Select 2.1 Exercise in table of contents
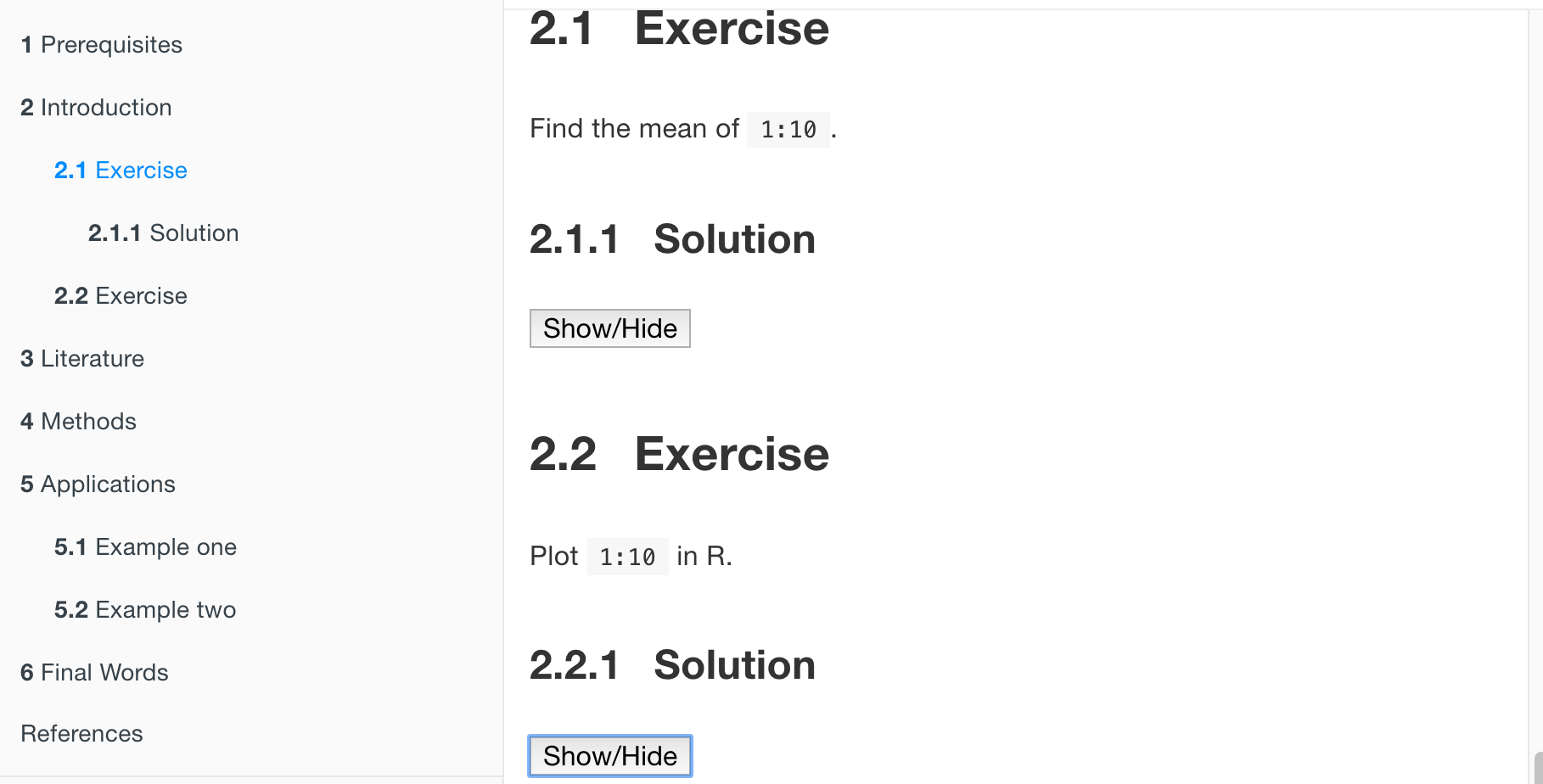The height and width of the screenshot is (784, 1543). coord(121,171)
